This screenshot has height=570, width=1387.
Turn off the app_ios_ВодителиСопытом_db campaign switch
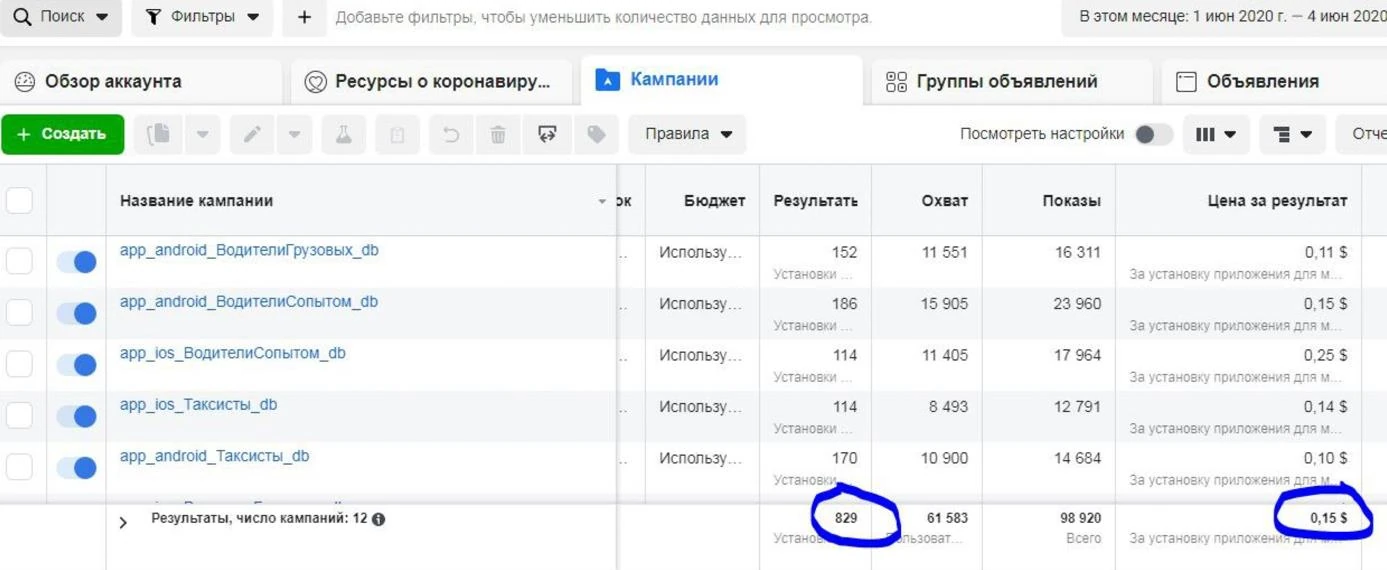click(x=76, y=365)
